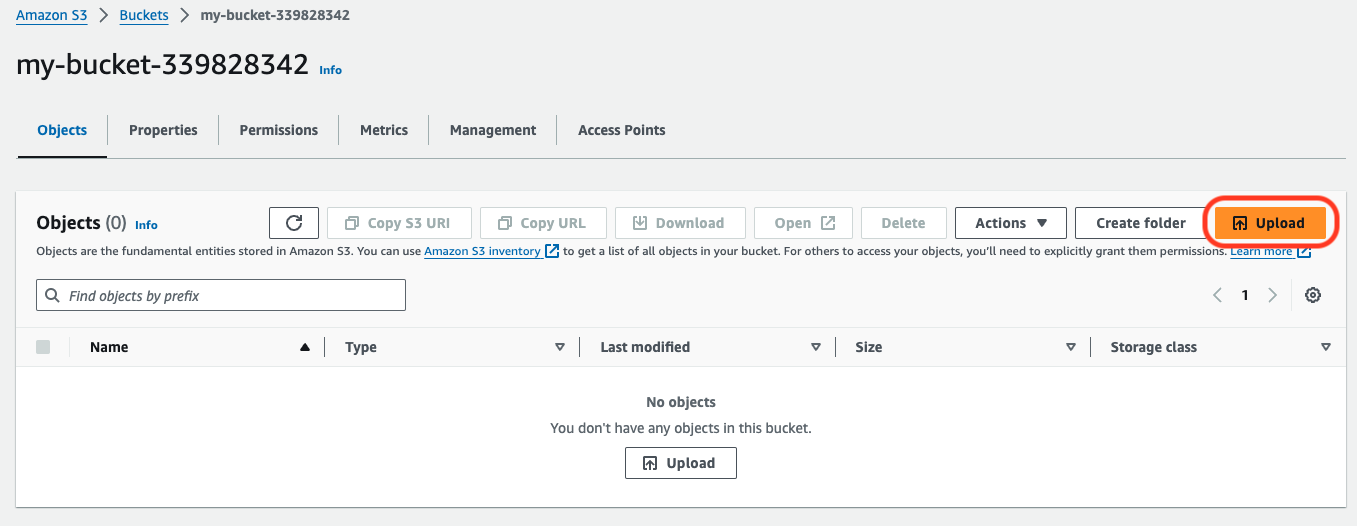Toggle the select-all objects checkbox
The image size is (1357, 526).
tap(43, 347)
